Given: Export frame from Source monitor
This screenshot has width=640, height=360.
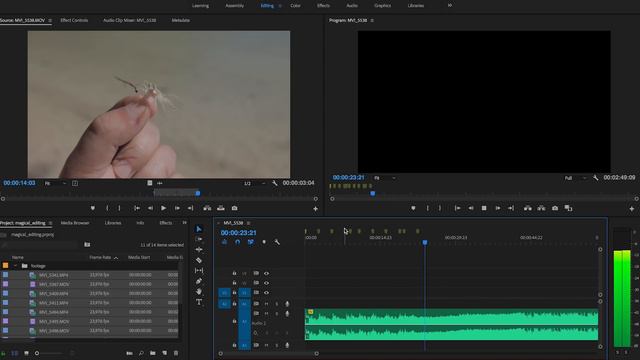Looking at the screenshot, I should (234, 208).
